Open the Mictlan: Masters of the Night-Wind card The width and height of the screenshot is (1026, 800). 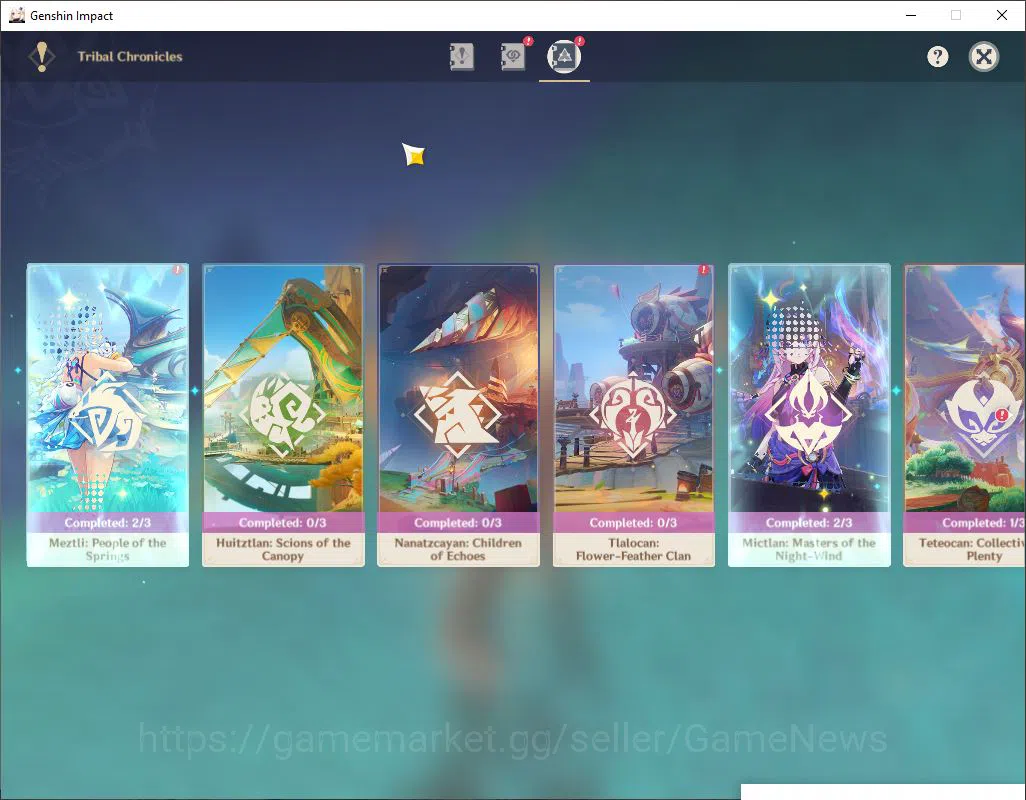(809, 415)
